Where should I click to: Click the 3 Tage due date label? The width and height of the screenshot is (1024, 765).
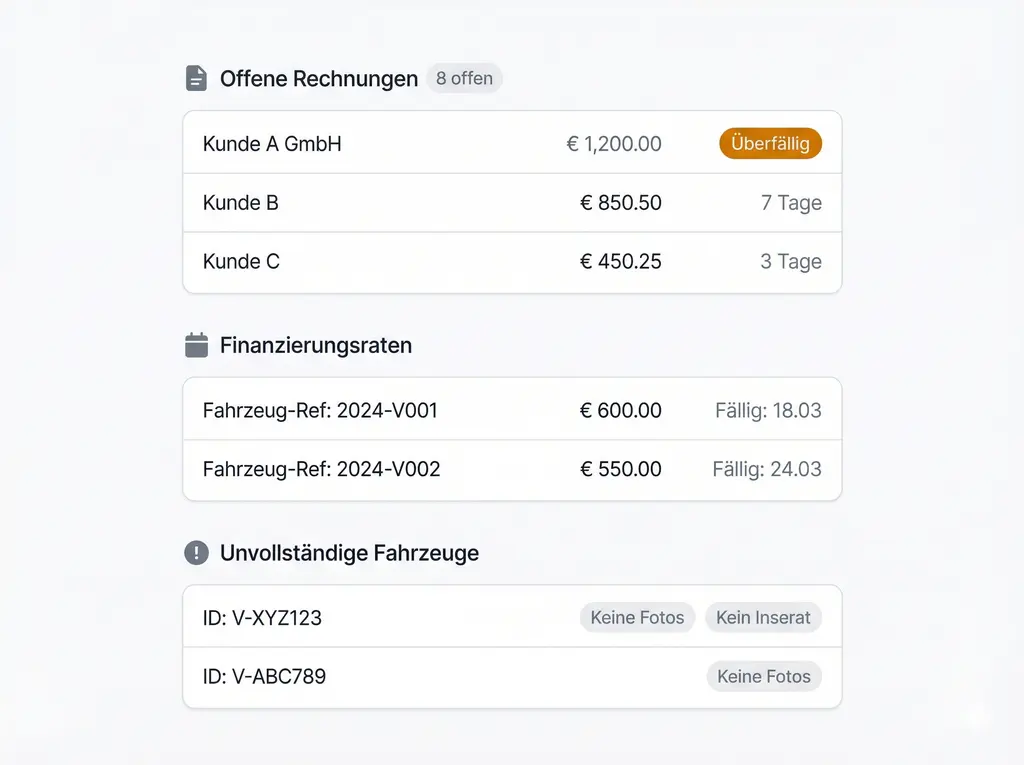point(790,262)
